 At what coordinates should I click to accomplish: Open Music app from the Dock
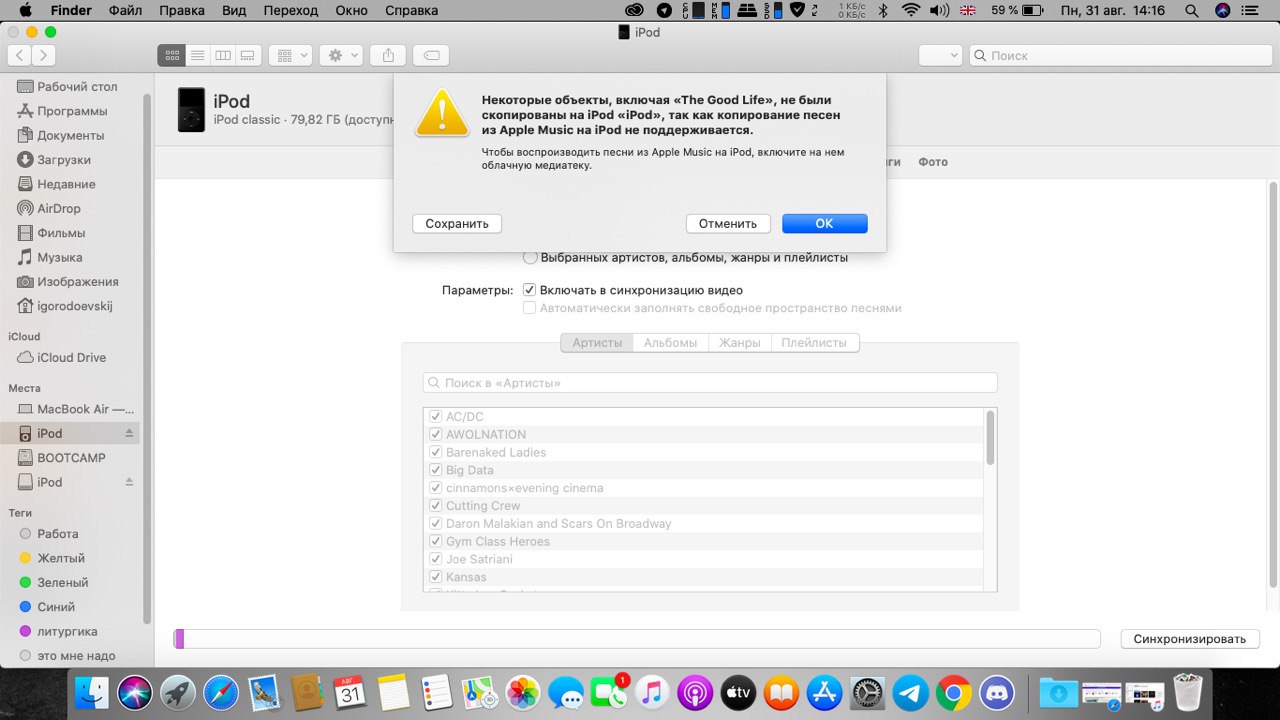click(x=651, y=692)
